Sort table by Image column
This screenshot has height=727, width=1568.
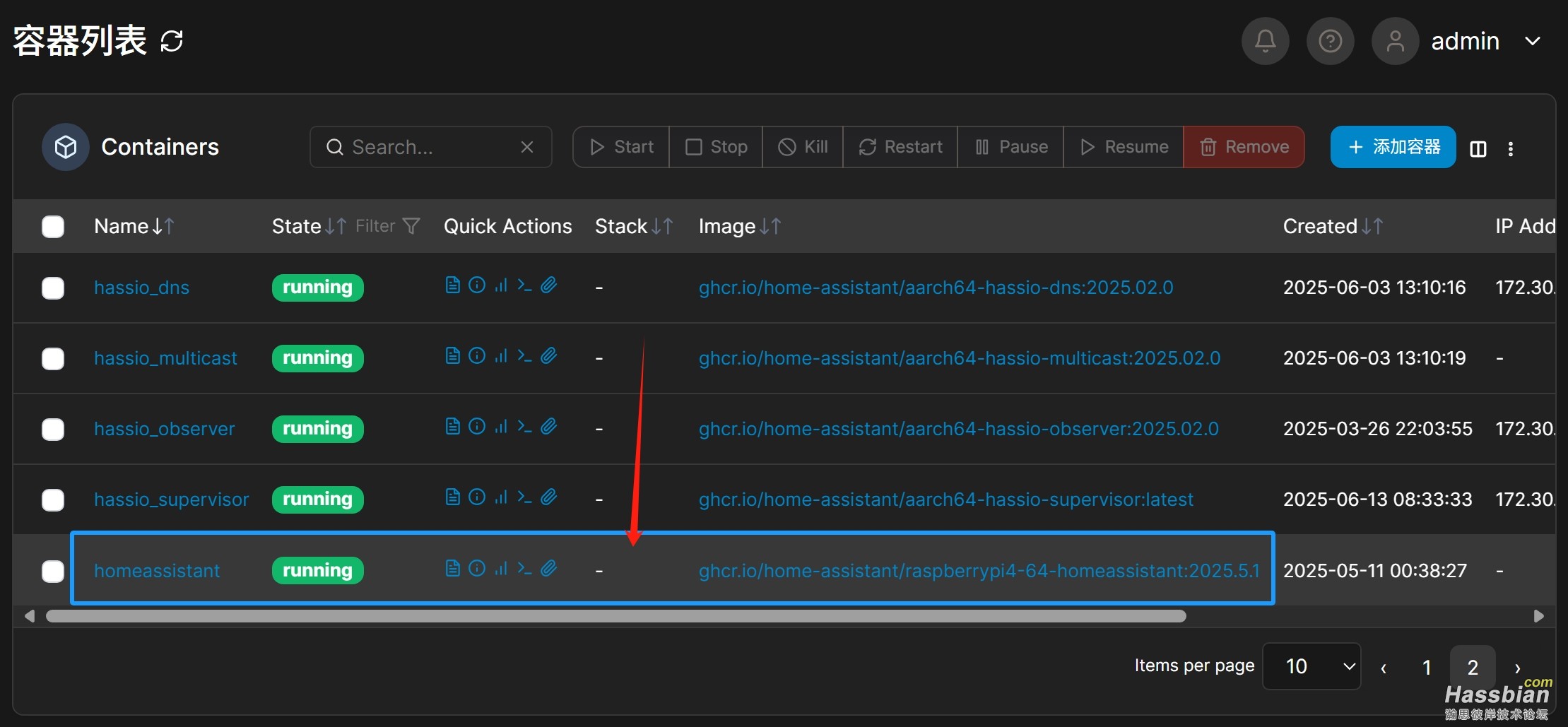click(x=740, y=226)
